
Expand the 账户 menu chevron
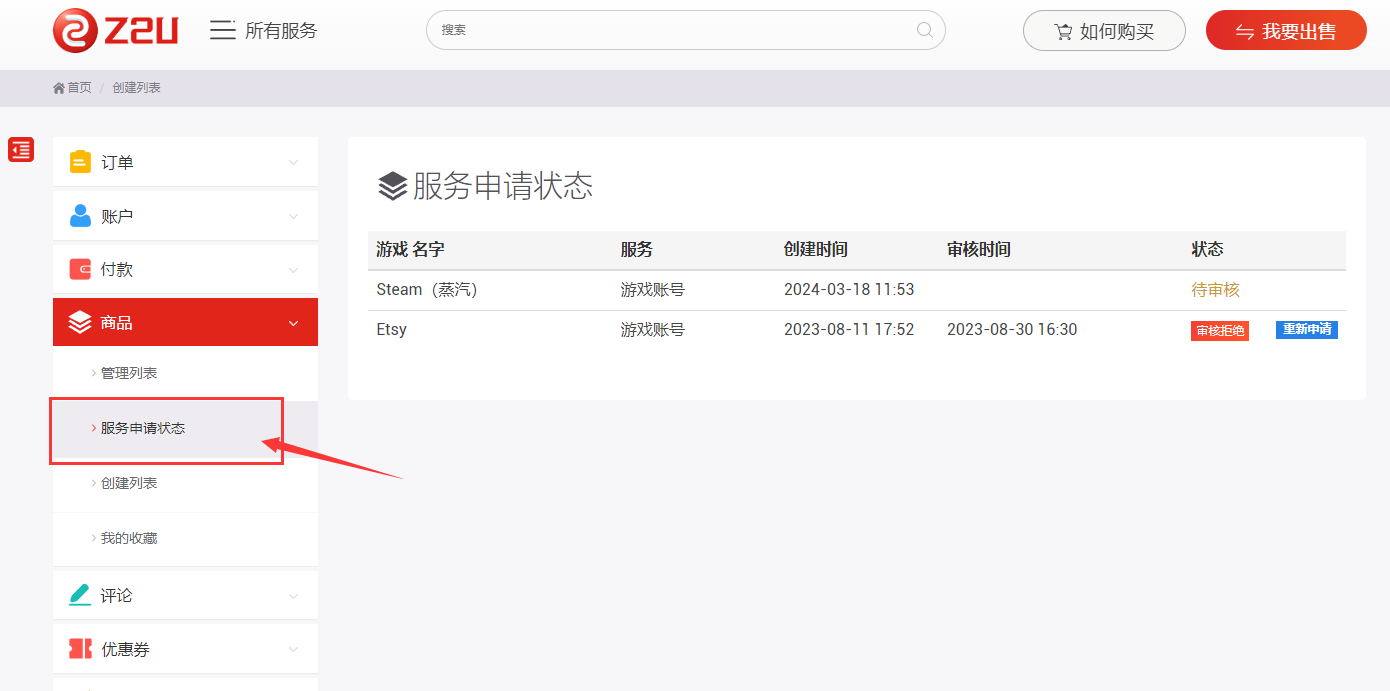293,216
